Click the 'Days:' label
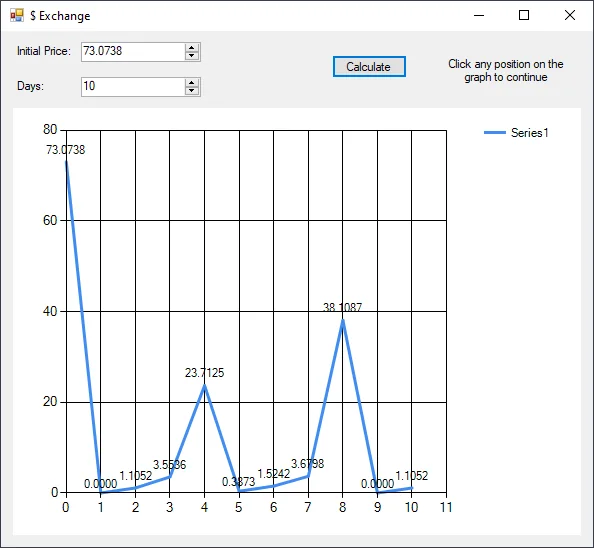594x548 pixels. [30, 86]
